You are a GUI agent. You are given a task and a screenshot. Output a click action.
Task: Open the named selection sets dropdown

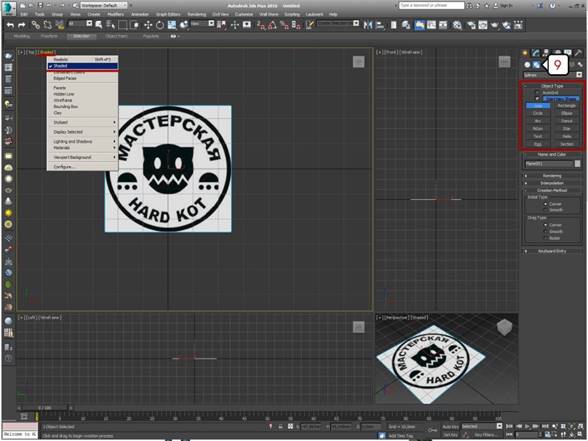tap(339, 23)
